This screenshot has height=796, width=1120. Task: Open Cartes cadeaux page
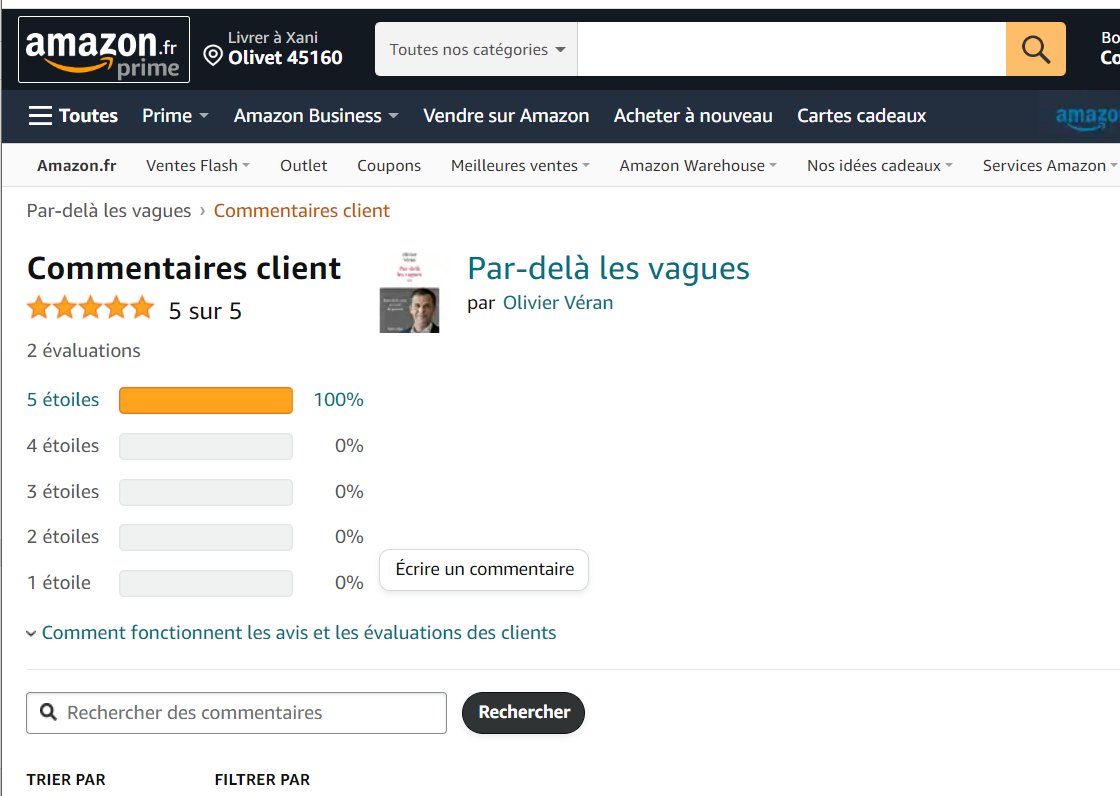click(x=861, y=116)
